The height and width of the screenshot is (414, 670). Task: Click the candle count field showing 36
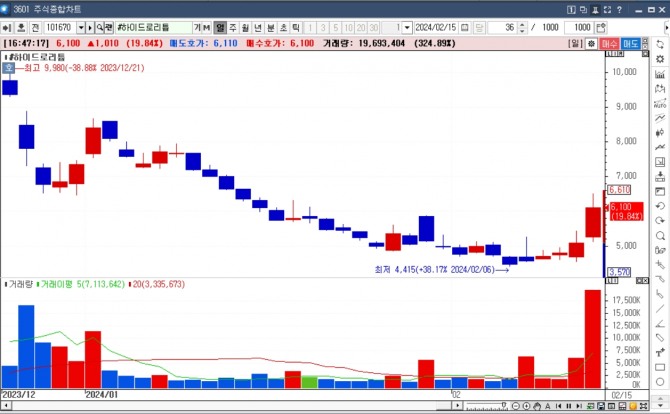(x=502, y=28)
